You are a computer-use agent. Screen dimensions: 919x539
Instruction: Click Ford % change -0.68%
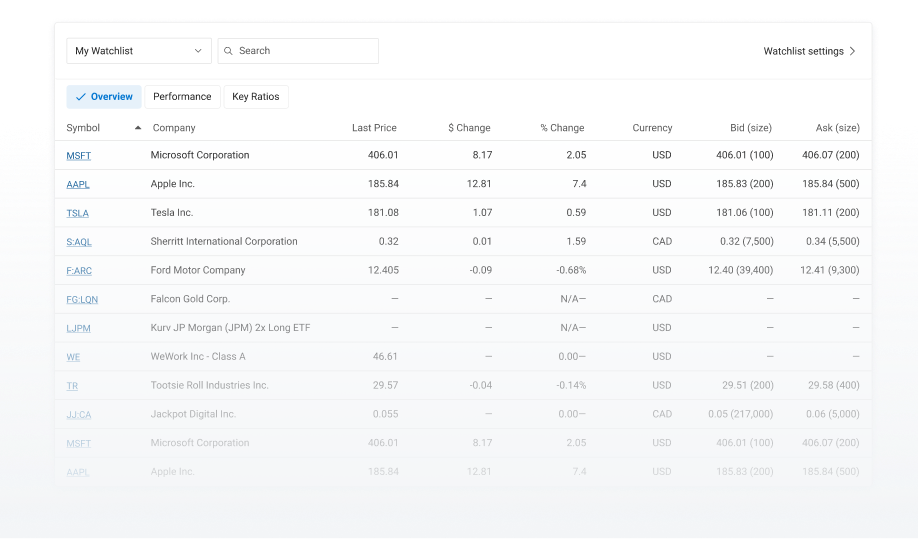[571, 270]
